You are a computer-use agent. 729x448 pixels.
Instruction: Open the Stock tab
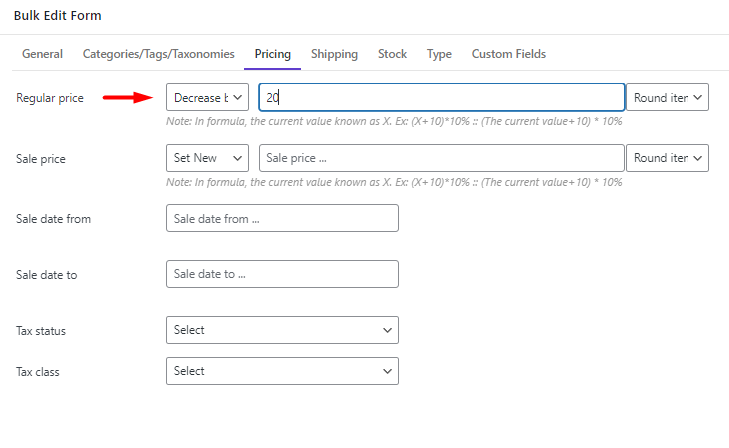(x=392, y=54)
